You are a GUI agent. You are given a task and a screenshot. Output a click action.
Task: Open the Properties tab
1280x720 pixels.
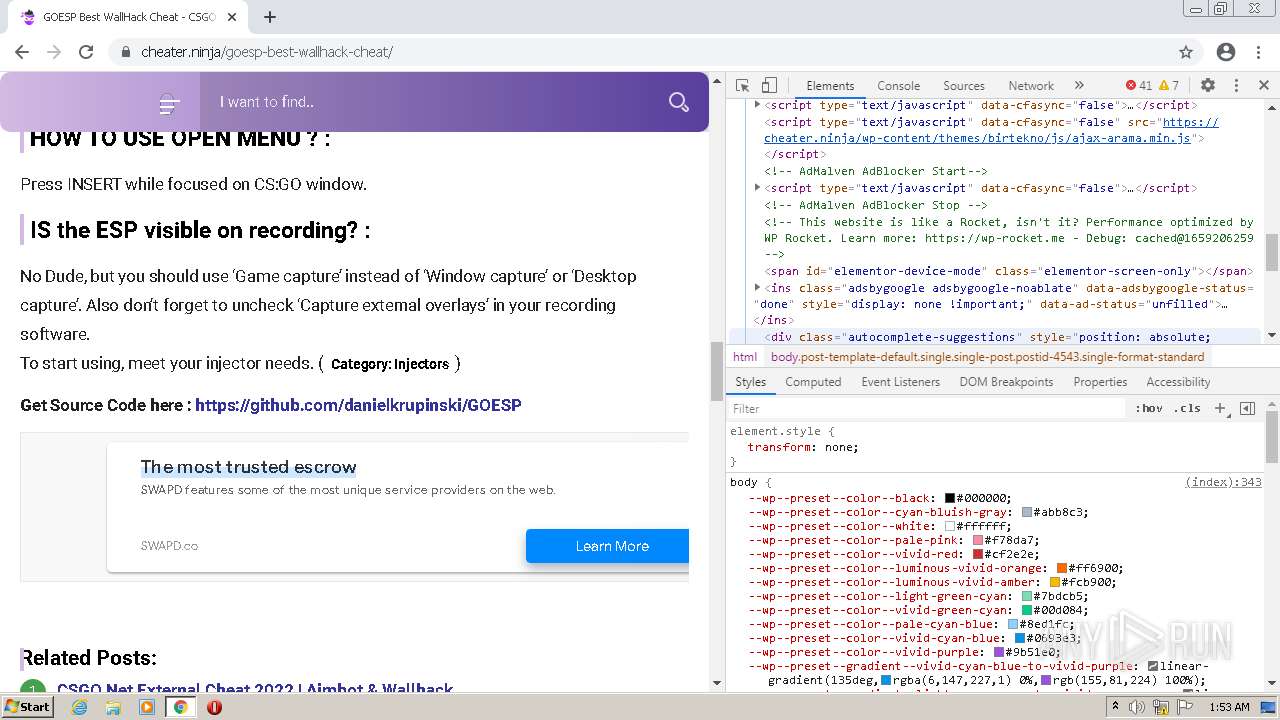click(x=1100, y=382)
